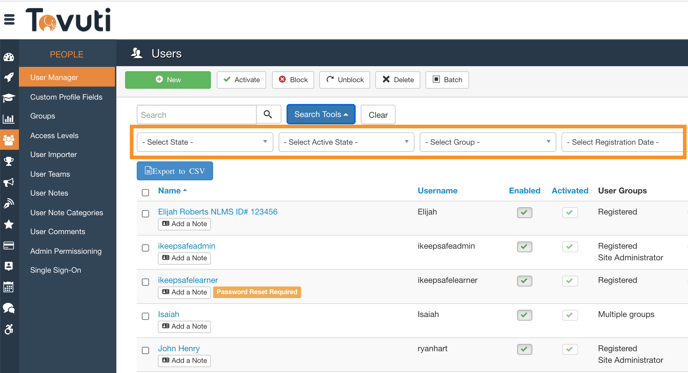
Task: Open the dashboard gauge sidebar icon
Action: click(9, 57)
